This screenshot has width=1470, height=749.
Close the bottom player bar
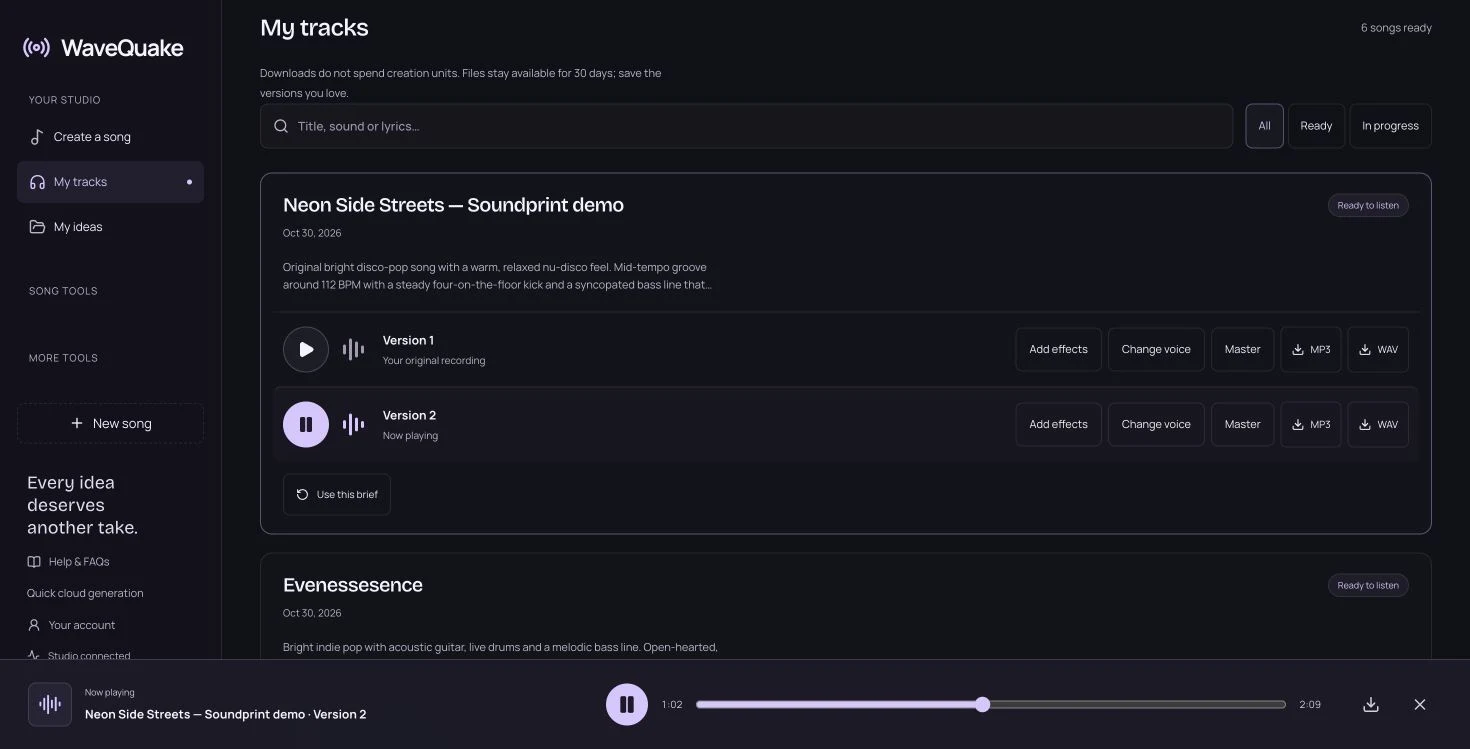coord(1420,704)
